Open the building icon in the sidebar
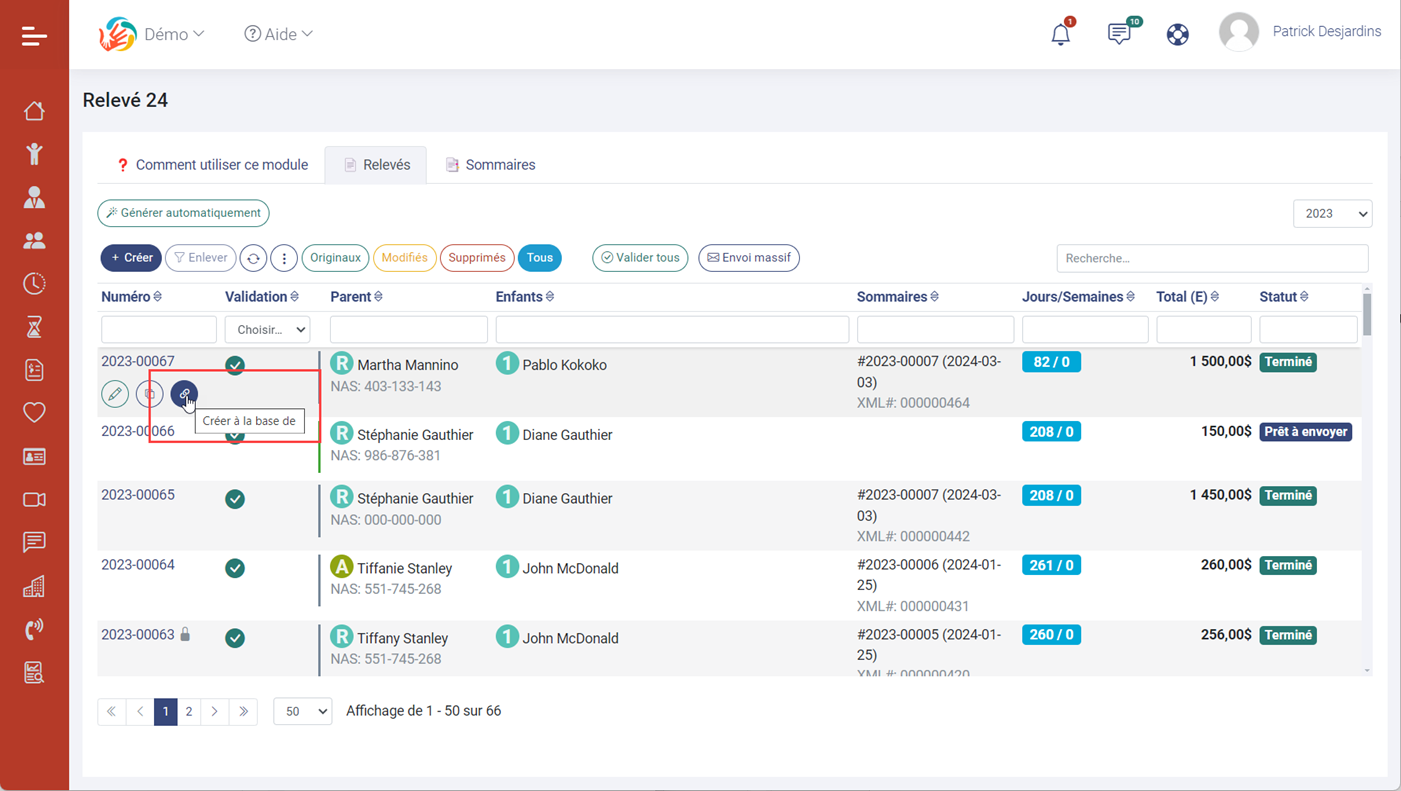Image resolution: width=1401 pixels, height=791 pixels. coord(34,586)
